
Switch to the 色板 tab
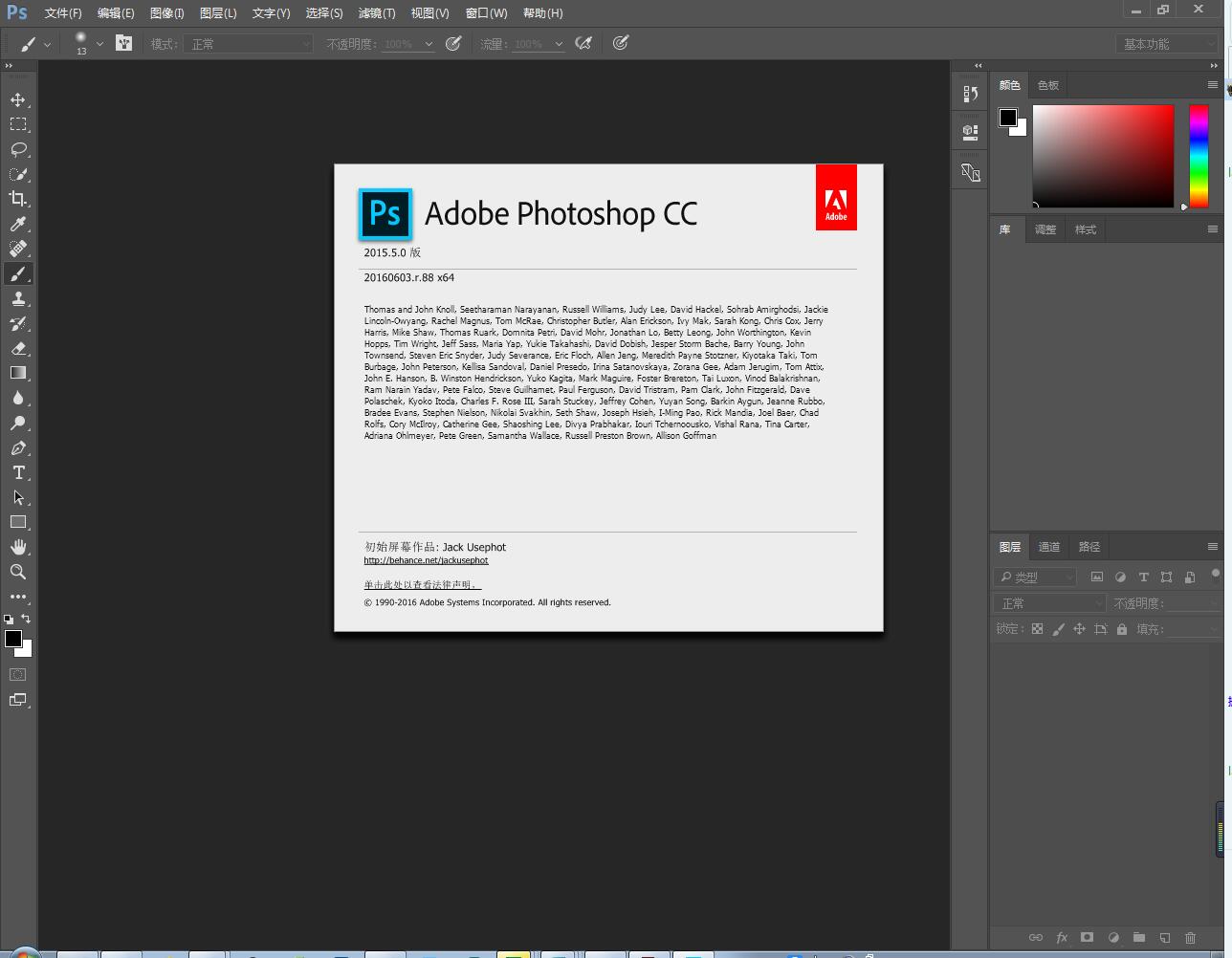point(1048,85)
